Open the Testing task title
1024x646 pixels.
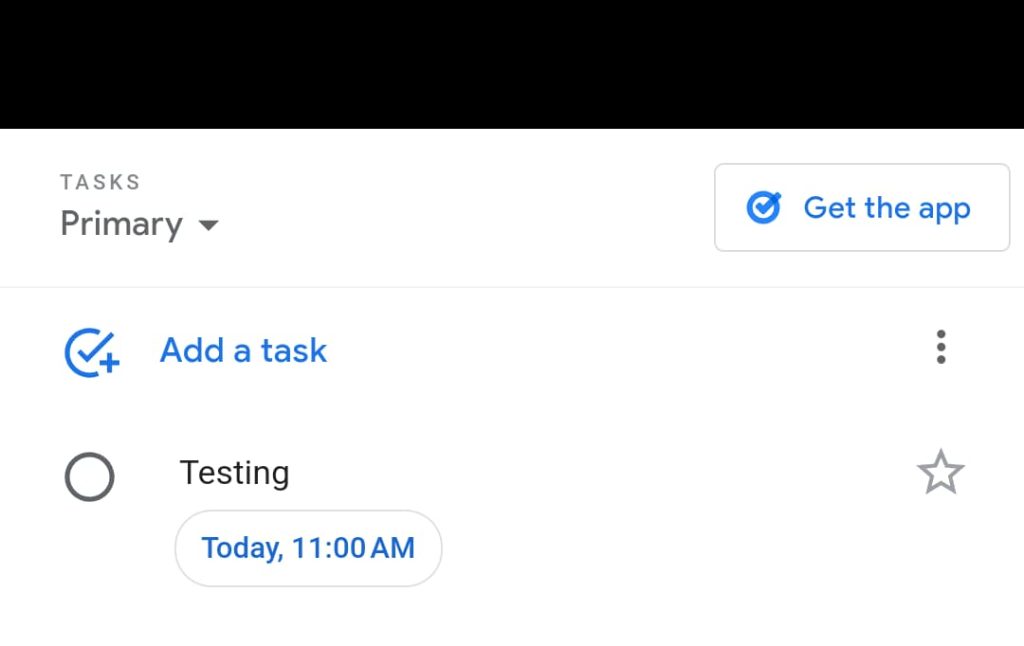point(234,473)
